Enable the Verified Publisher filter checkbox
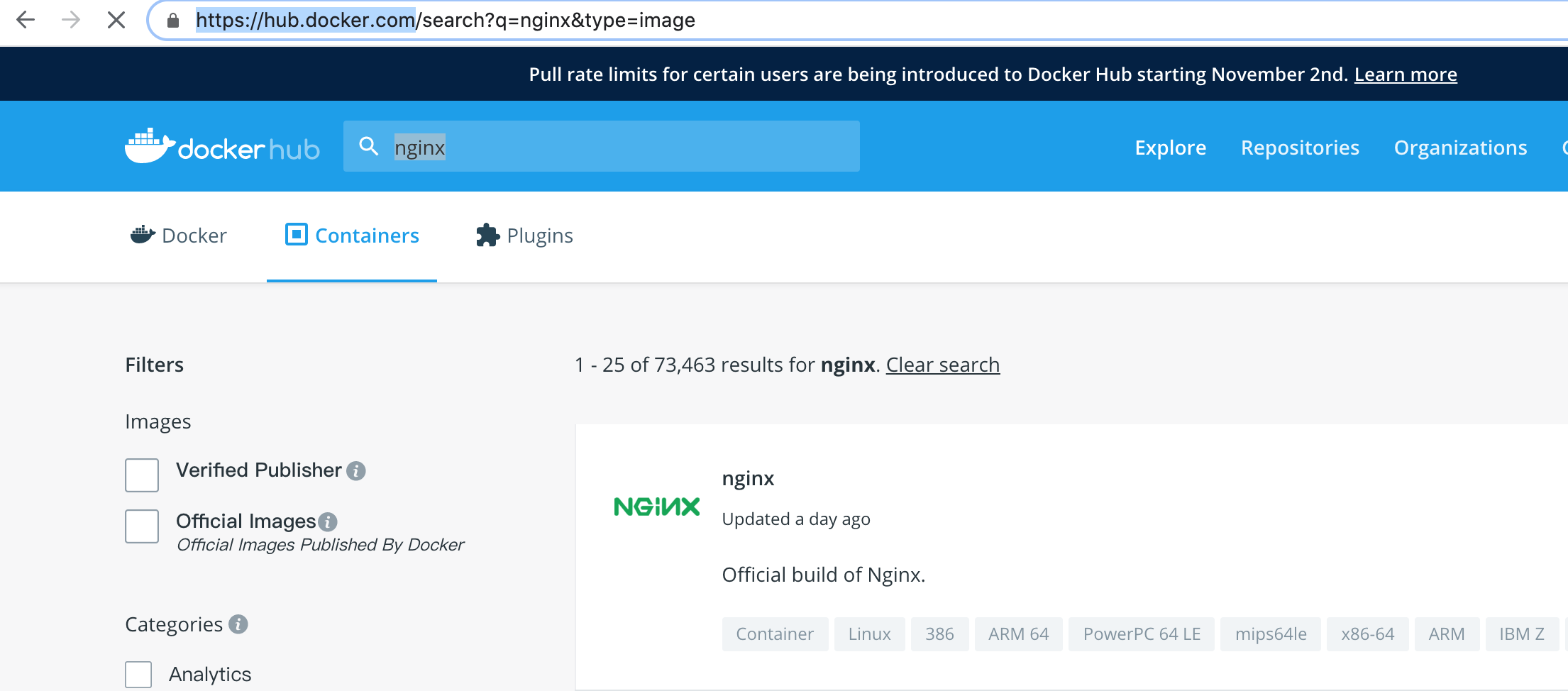This screenshot has height=691, width=1568. [x=142, y=475]
